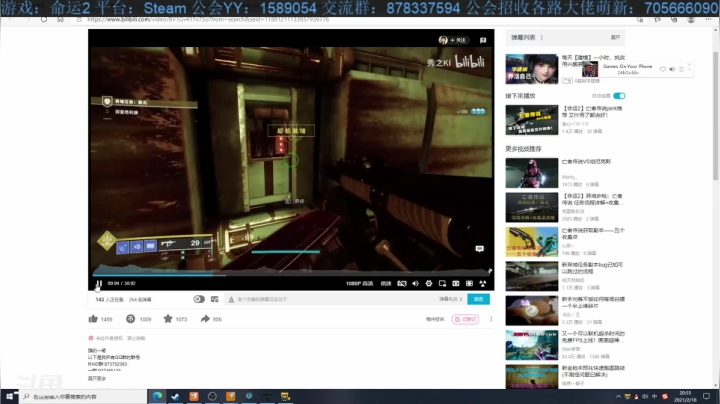Like the video with thumbs-up icon
The width and height of the screenshot is (720, 404).
pyautogui.click(x=93, y=319)
